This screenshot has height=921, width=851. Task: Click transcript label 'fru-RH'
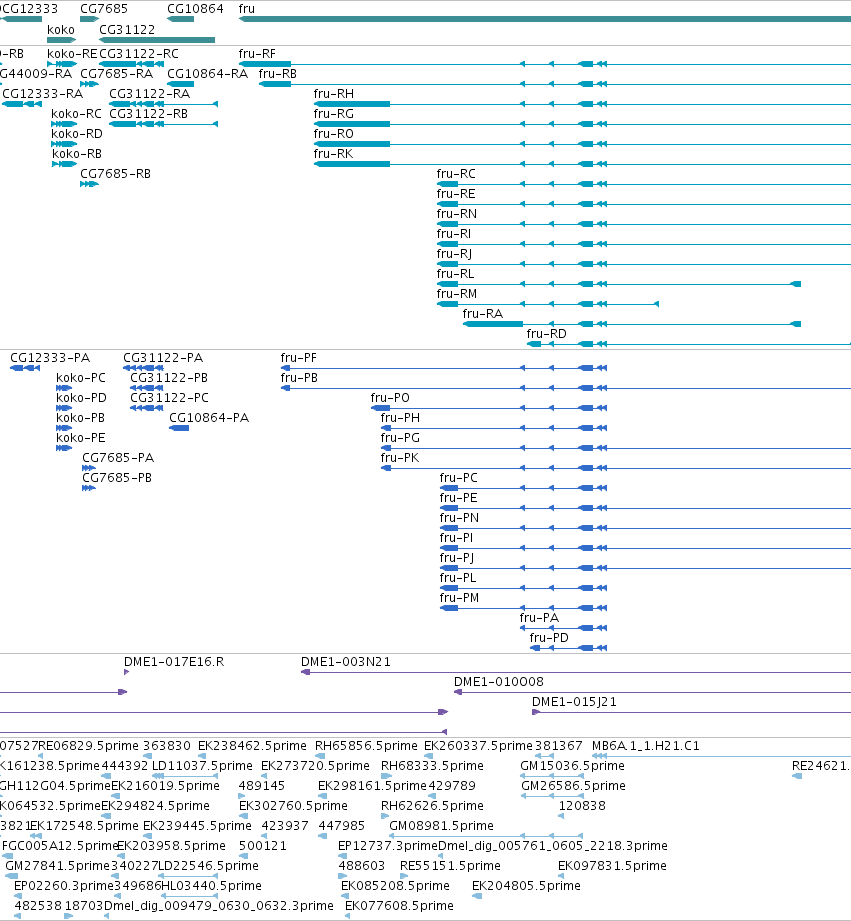point(334,94)
